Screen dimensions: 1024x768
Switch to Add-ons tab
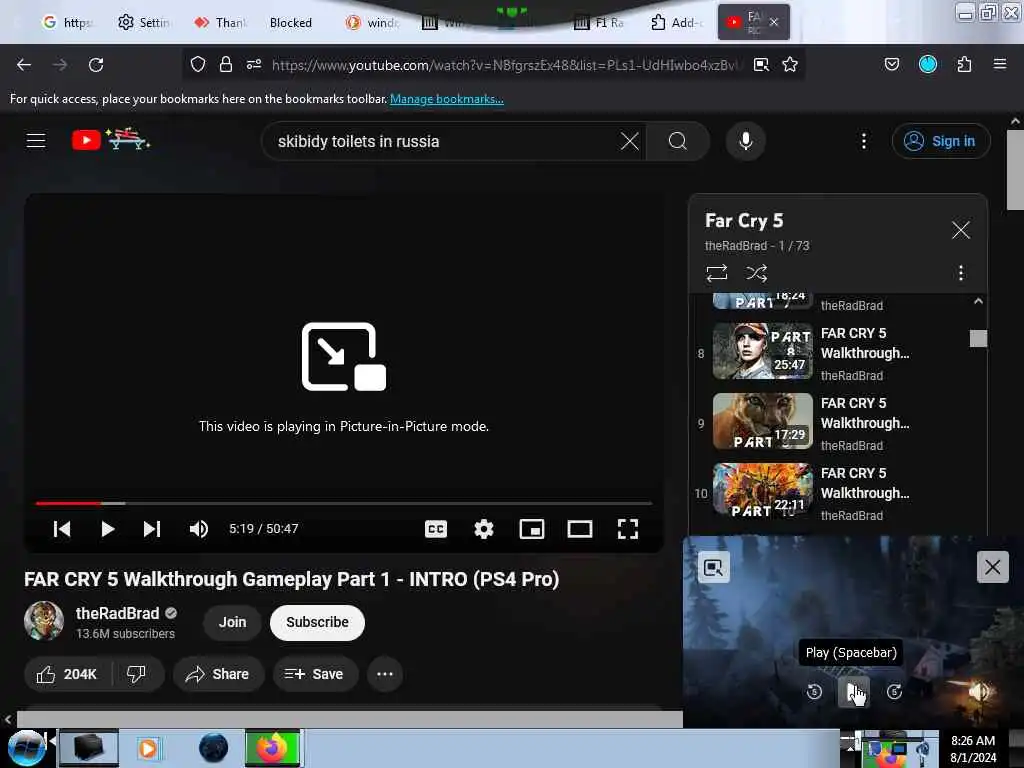(676, 22)
